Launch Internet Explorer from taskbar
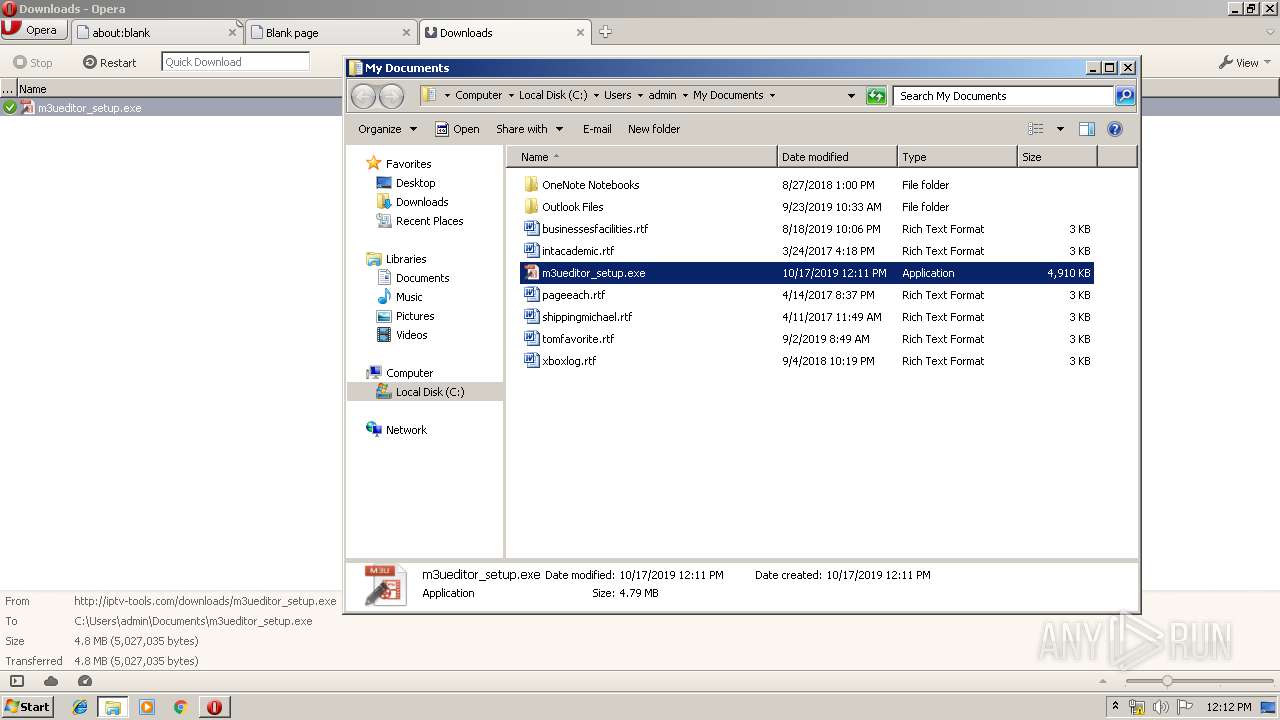 point(80,707)
